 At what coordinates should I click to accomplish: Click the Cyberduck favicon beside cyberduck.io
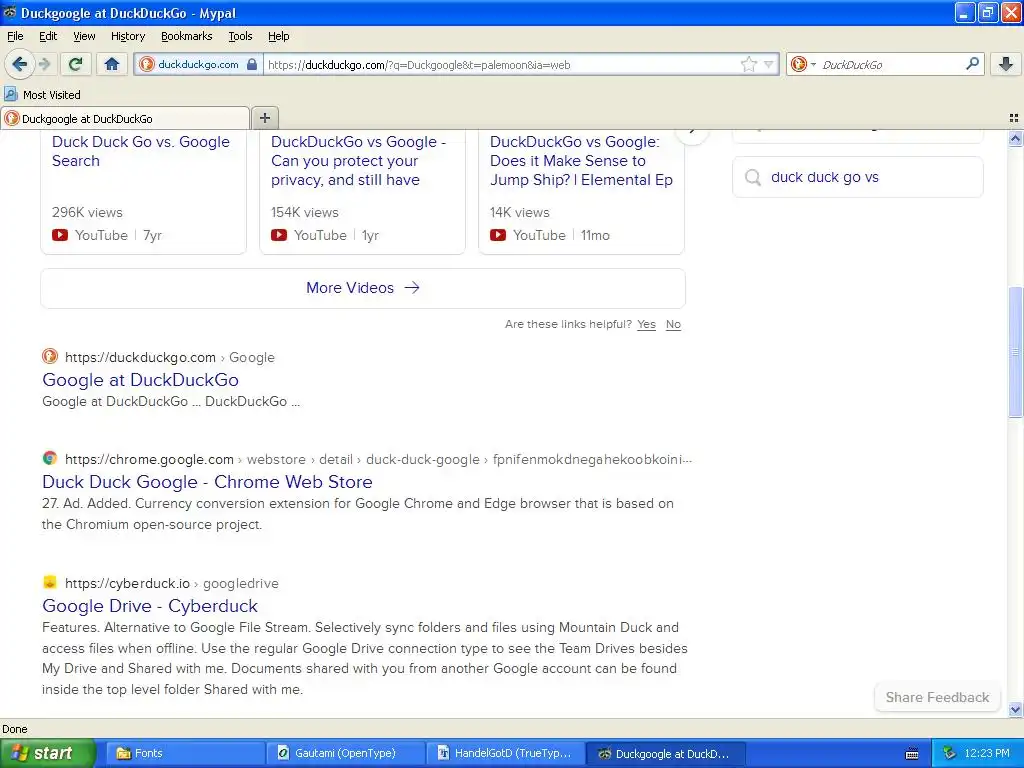[50, 582]
